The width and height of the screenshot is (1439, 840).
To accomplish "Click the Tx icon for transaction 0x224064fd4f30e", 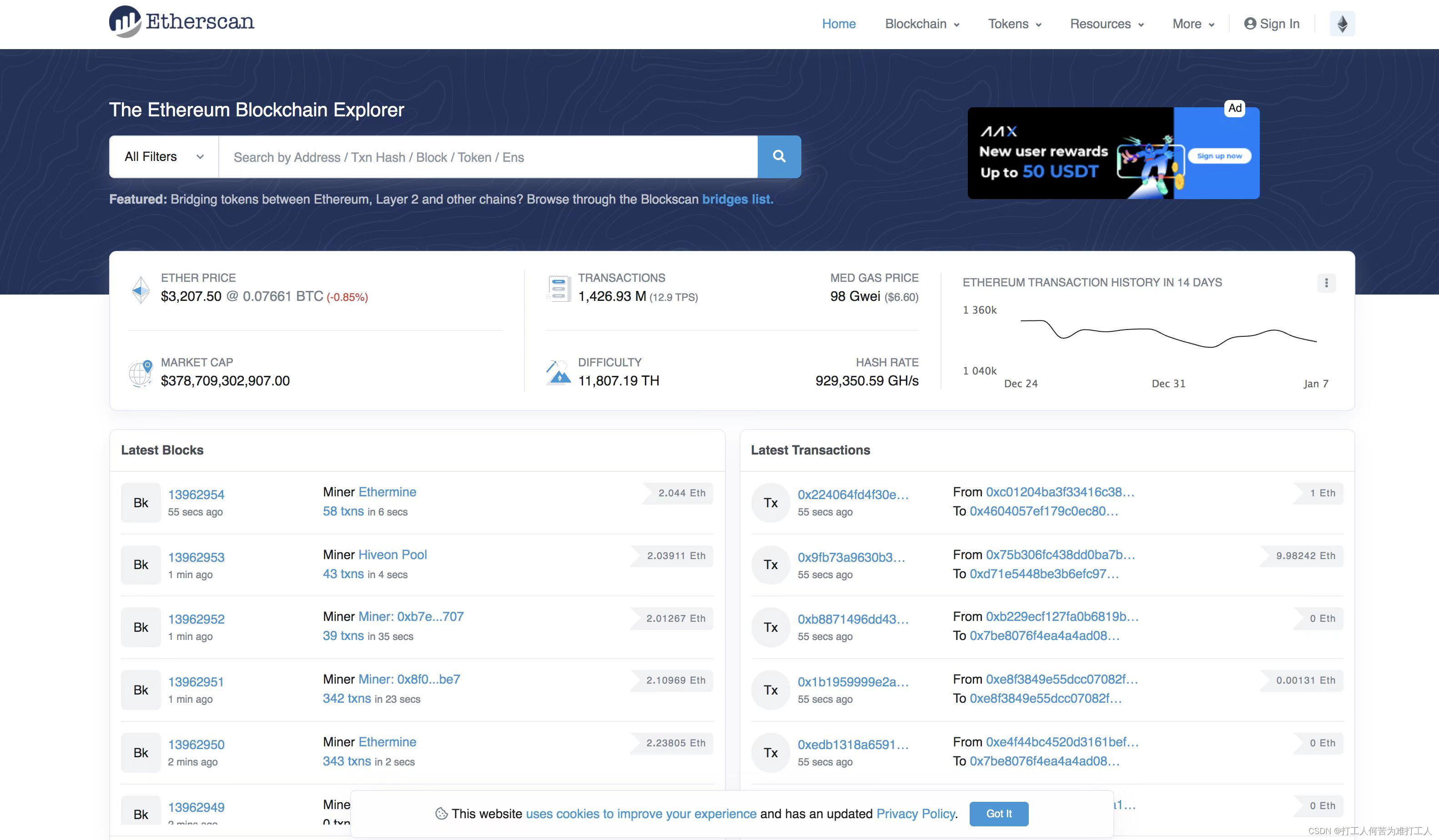I will coord(770,503).
